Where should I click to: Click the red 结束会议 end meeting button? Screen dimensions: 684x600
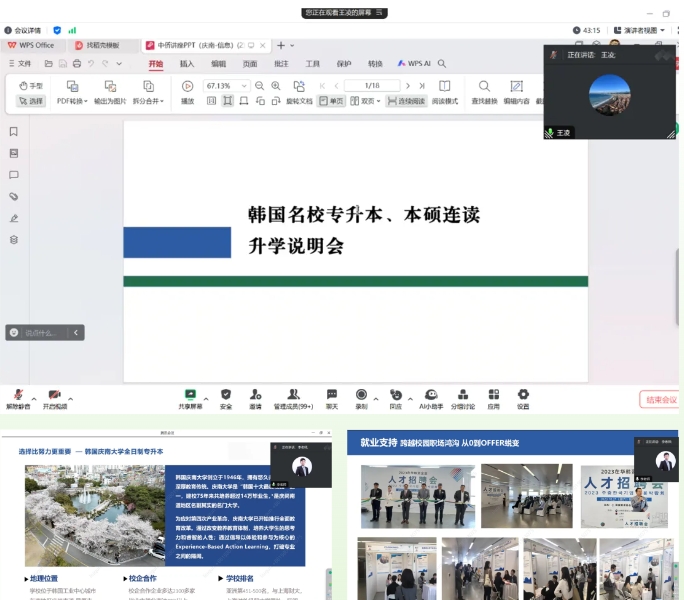pos(660,399)
